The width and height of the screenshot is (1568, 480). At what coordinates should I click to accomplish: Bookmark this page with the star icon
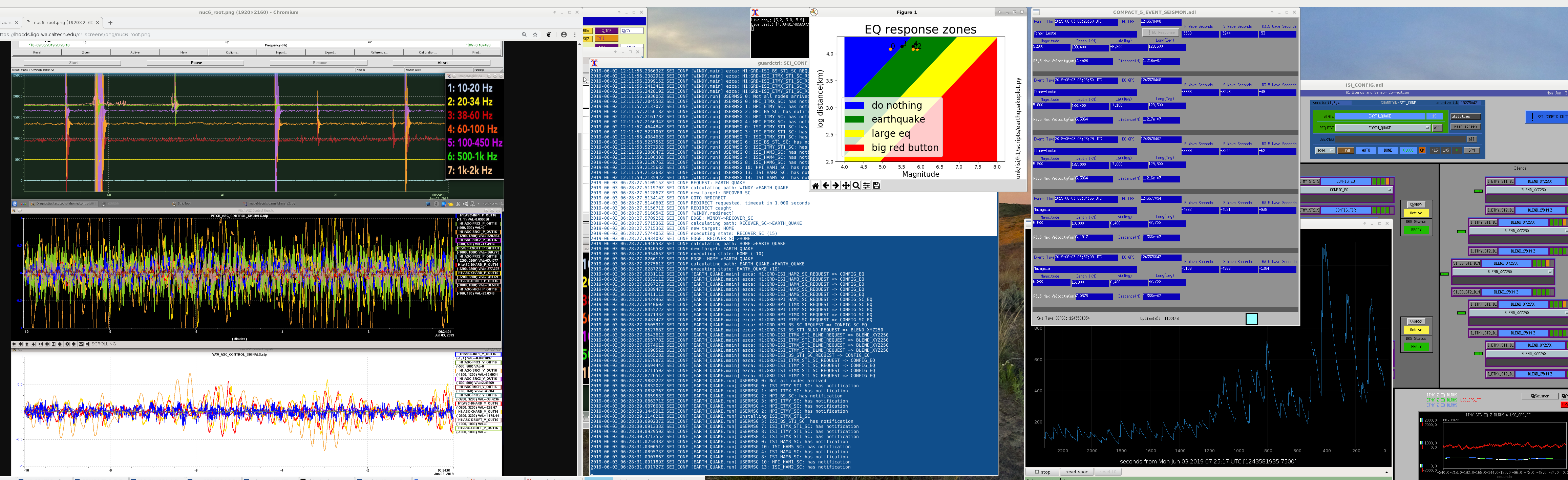[536, 35]
